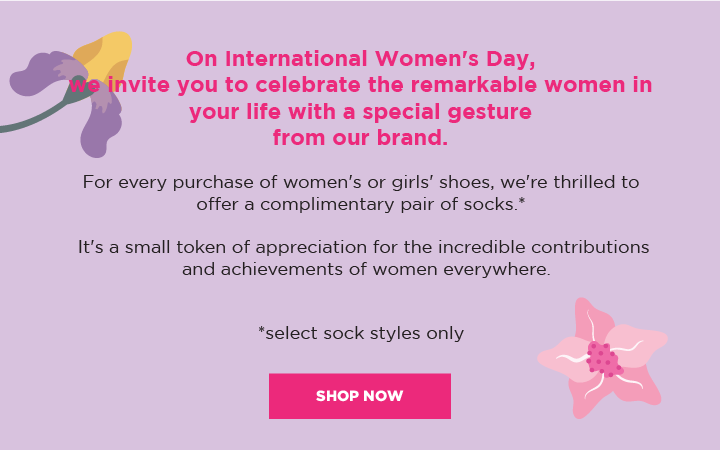Click the headline line "from our brand."
This screenshot has height=450, width=720.
(x=360, y=137)
